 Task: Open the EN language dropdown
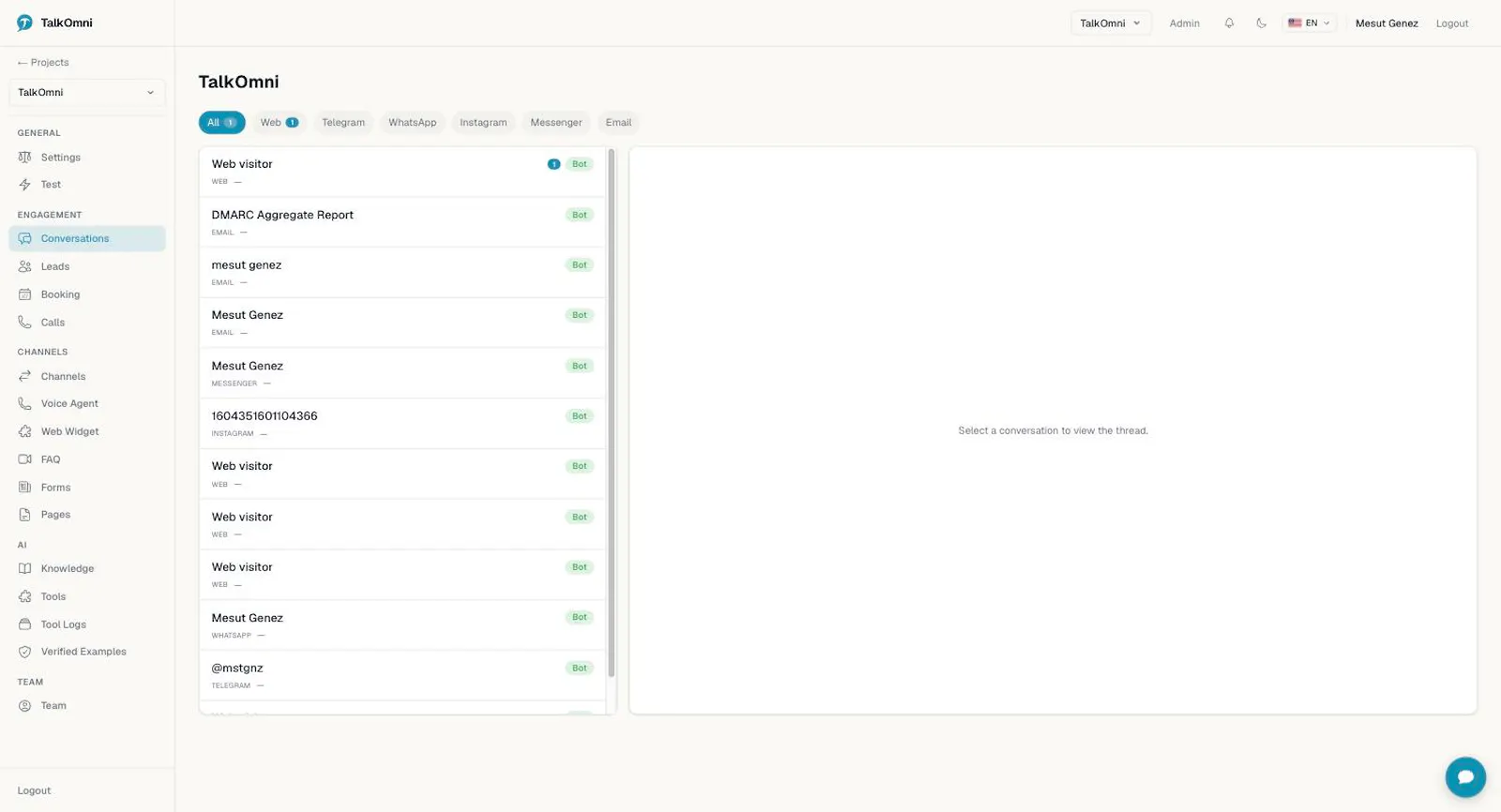click(1310, 23)
